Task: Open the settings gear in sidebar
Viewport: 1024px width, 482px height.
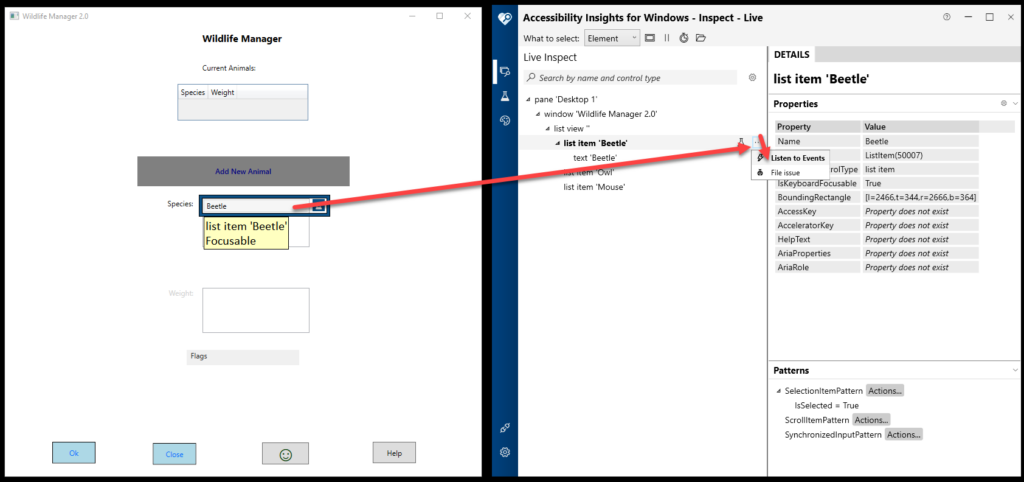Action: [x=504, y=452]
